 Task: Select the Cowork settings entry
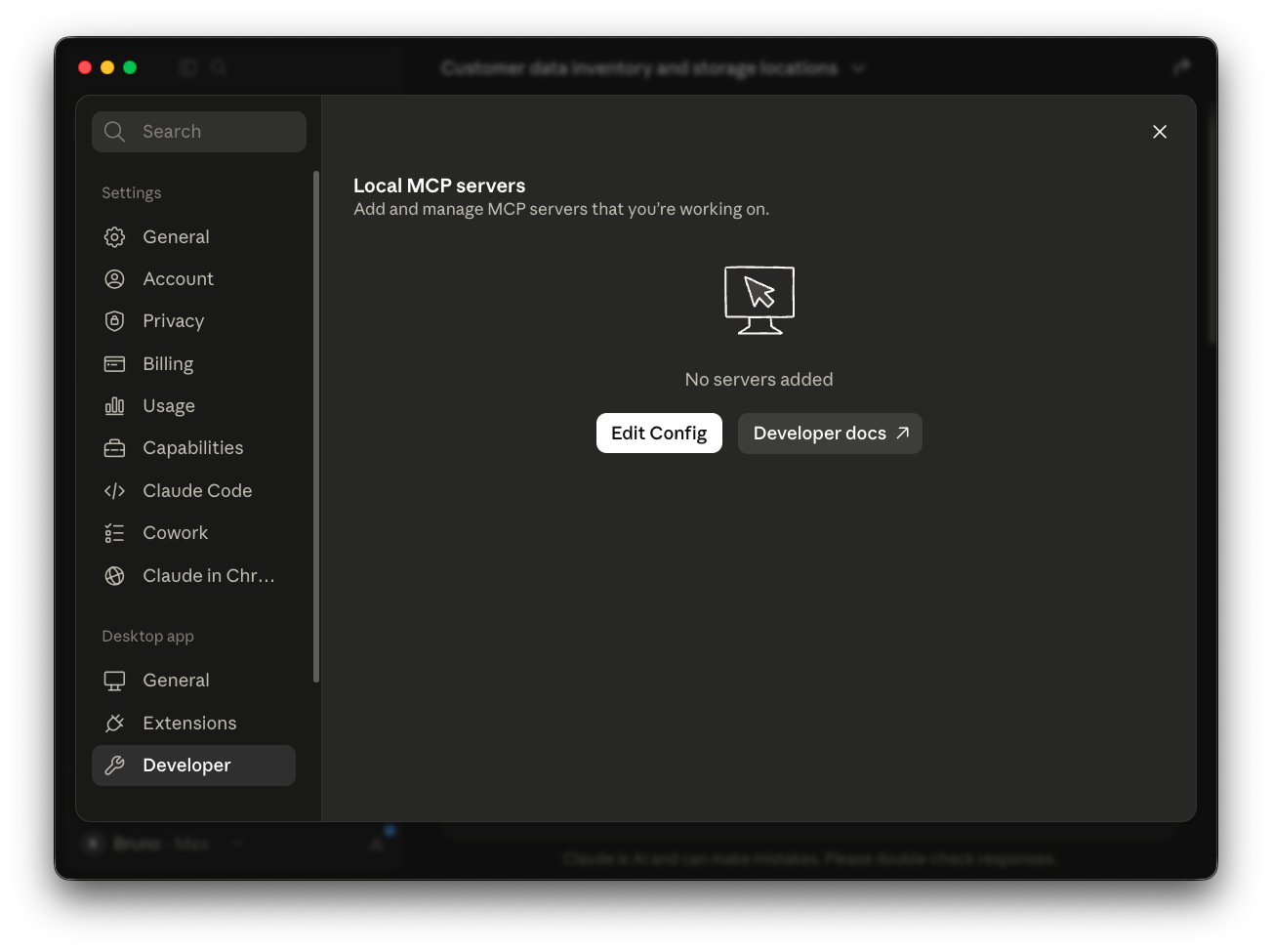click(x=193, y=533)
